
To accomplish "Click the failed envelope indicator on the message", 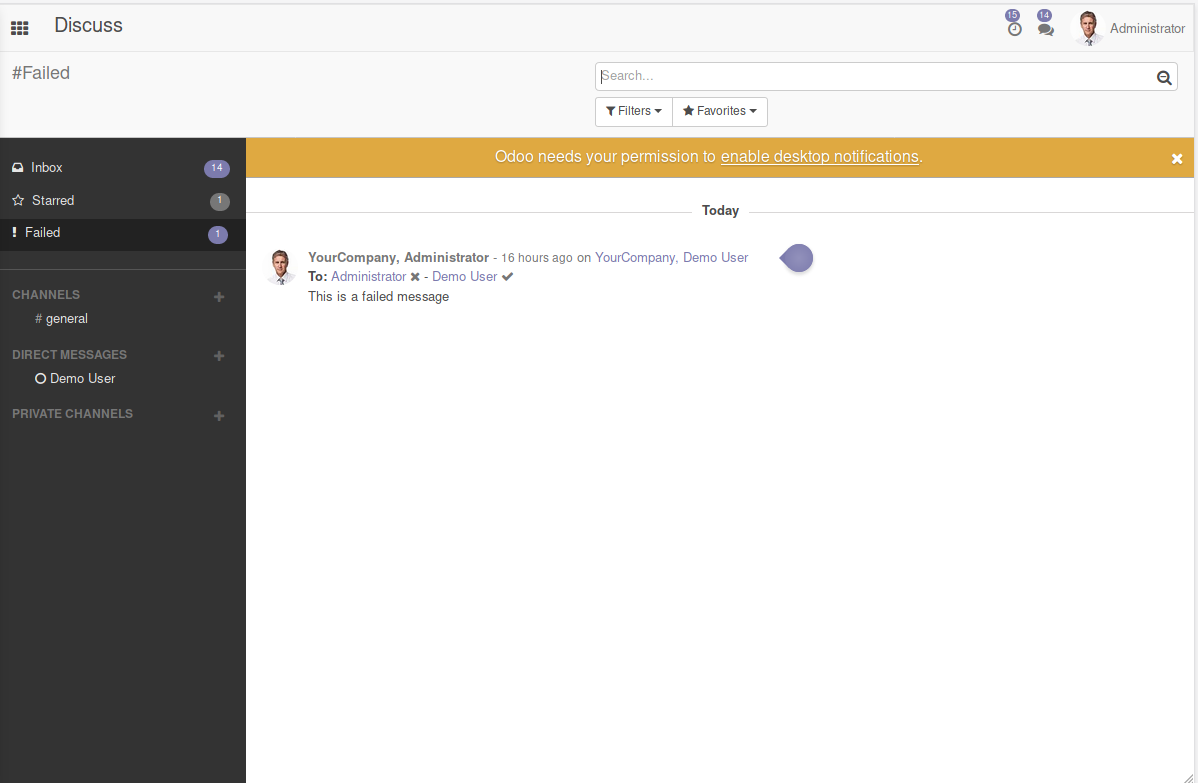I will [796, 258].
